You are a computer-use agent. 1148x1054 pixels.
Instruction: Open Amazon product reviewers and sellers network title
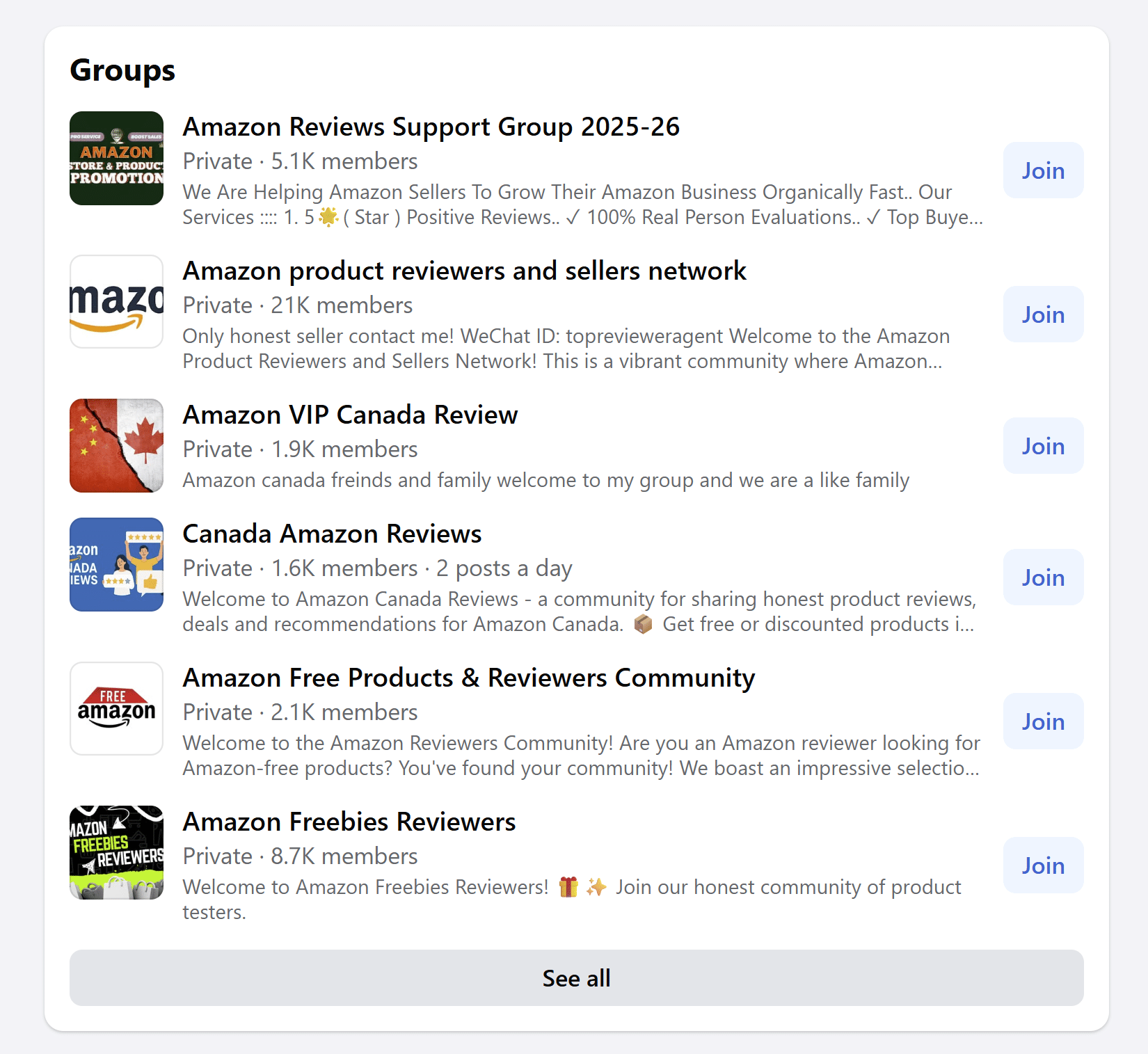(464, 271)
